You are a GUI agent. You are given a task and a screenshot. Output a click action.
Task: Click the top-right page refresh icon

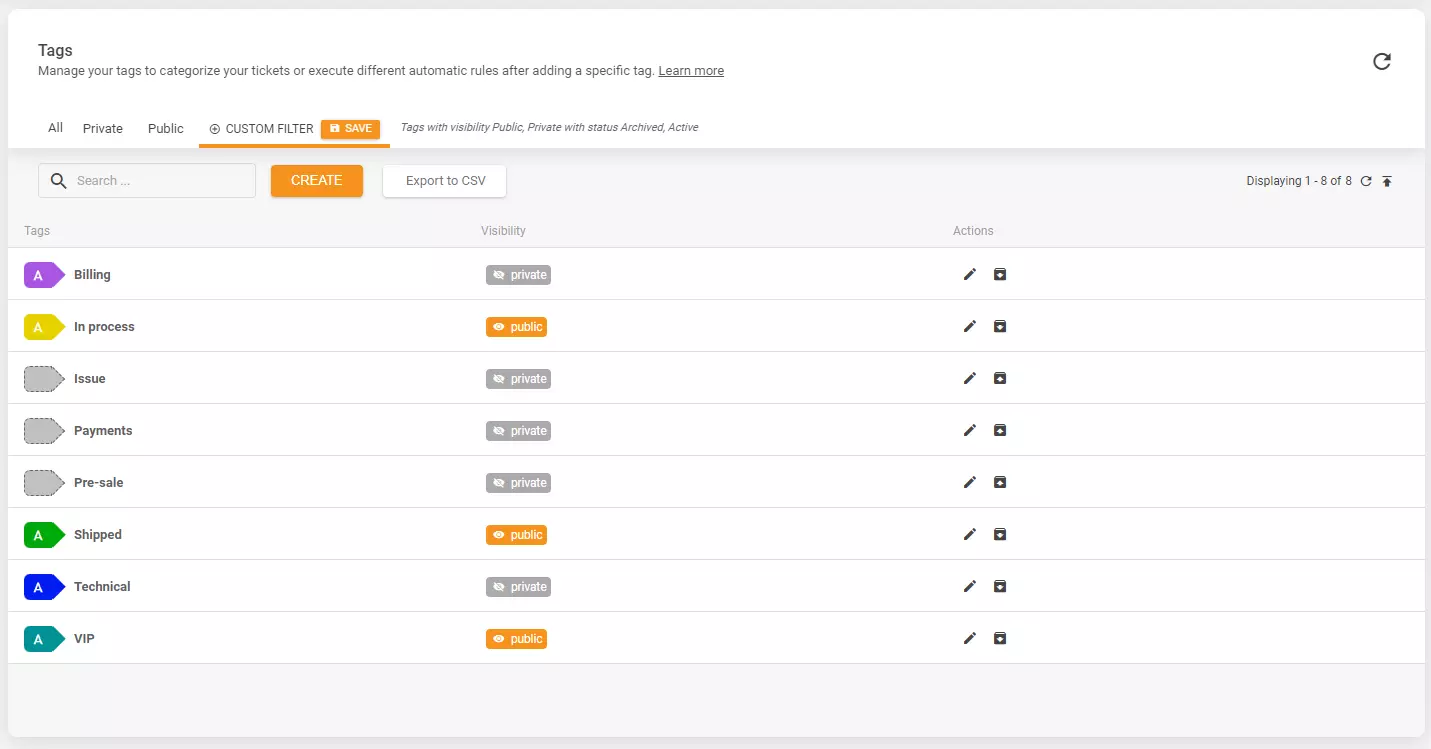pyautogui.click(x=1381, y=61)
